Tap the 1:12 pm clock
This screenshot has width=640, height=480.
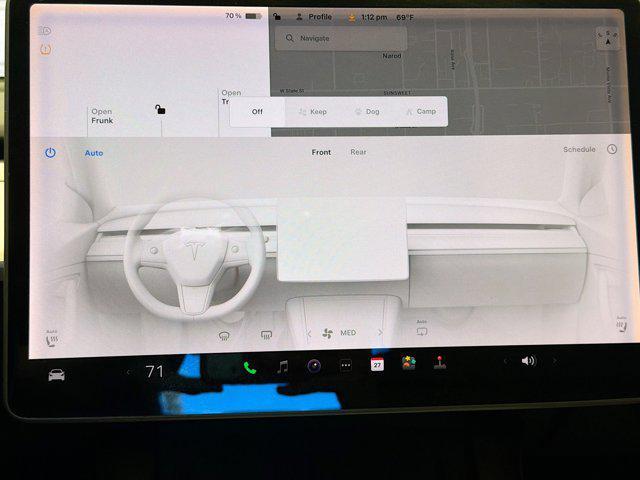(374, 18)
